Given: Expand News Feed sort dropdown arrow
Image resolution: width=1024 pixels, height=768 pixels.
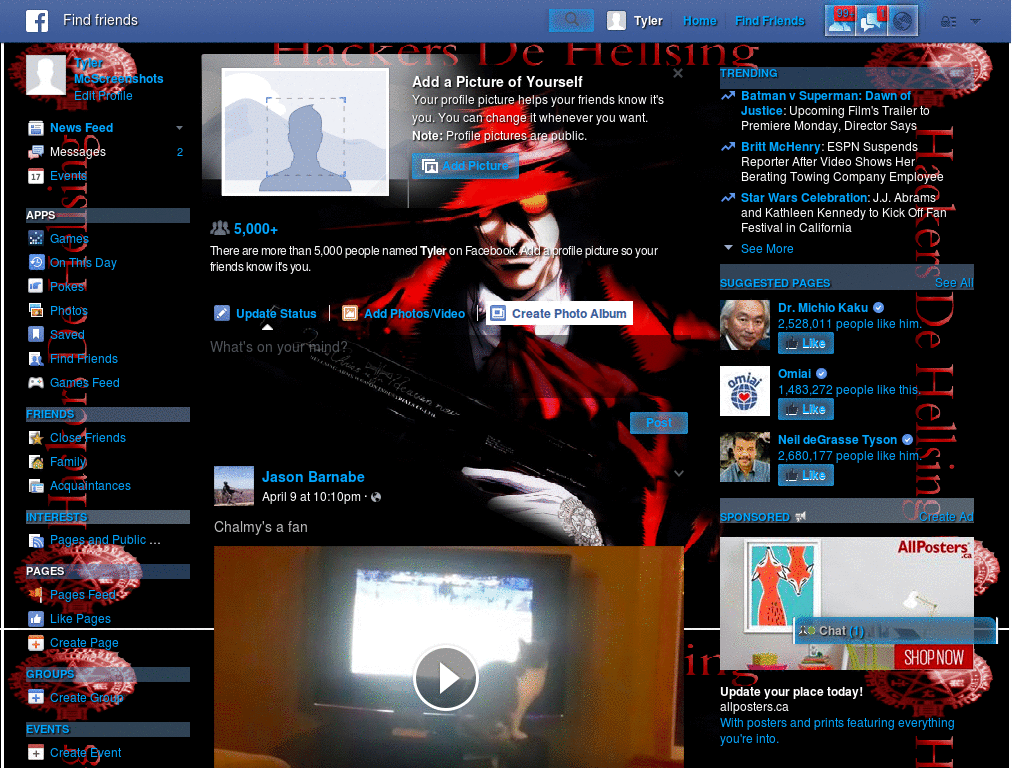Looking at the screenshot, I should click(x=179, y=127).
